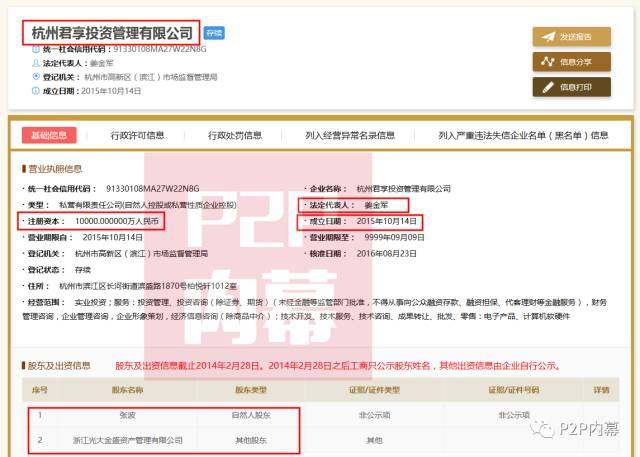Select the 注册资本 value 10000.000000万人民币

click(x=117, y=221)
